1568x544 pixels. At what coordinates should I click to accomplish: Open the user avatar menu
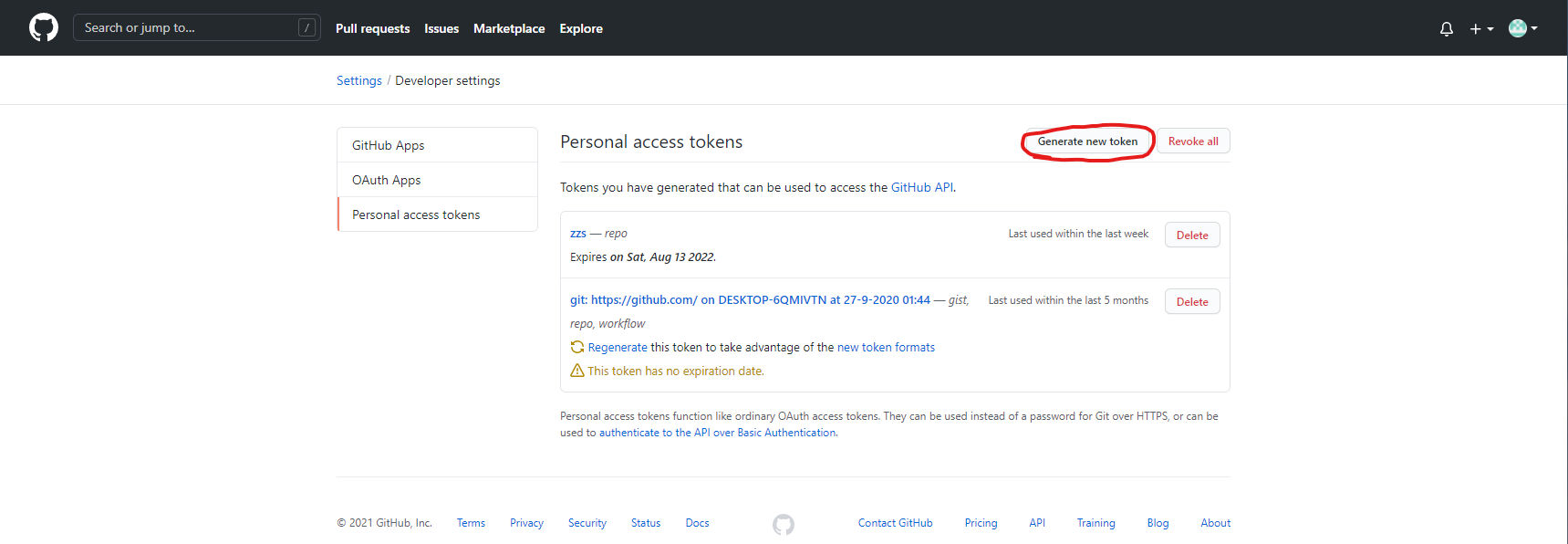click(1522, 28)
